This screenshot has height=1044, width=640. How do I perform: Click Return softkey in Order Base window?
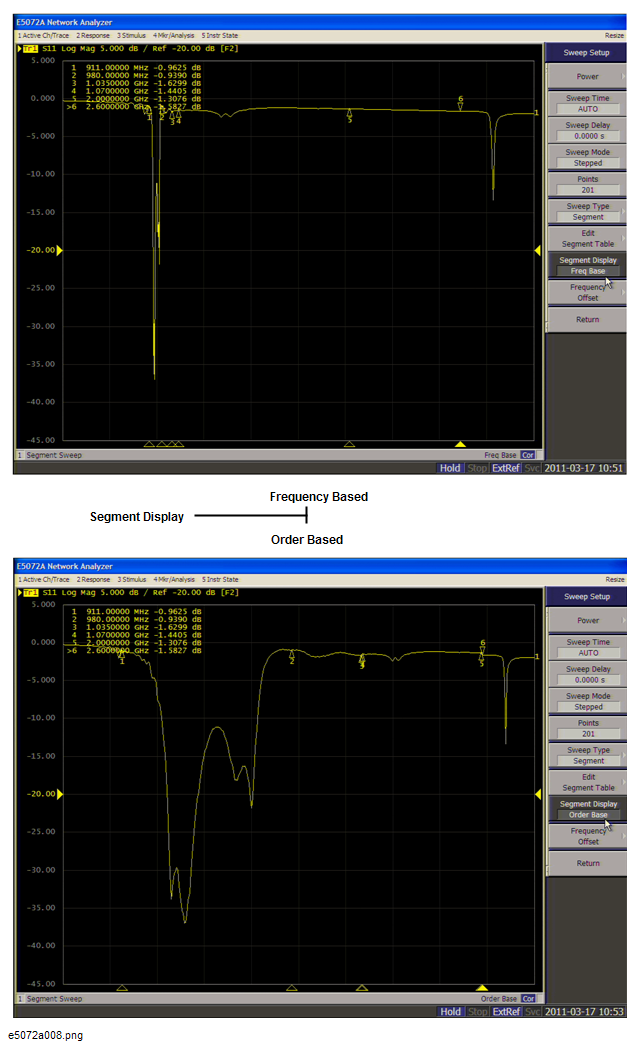click(x=587, y=864)
